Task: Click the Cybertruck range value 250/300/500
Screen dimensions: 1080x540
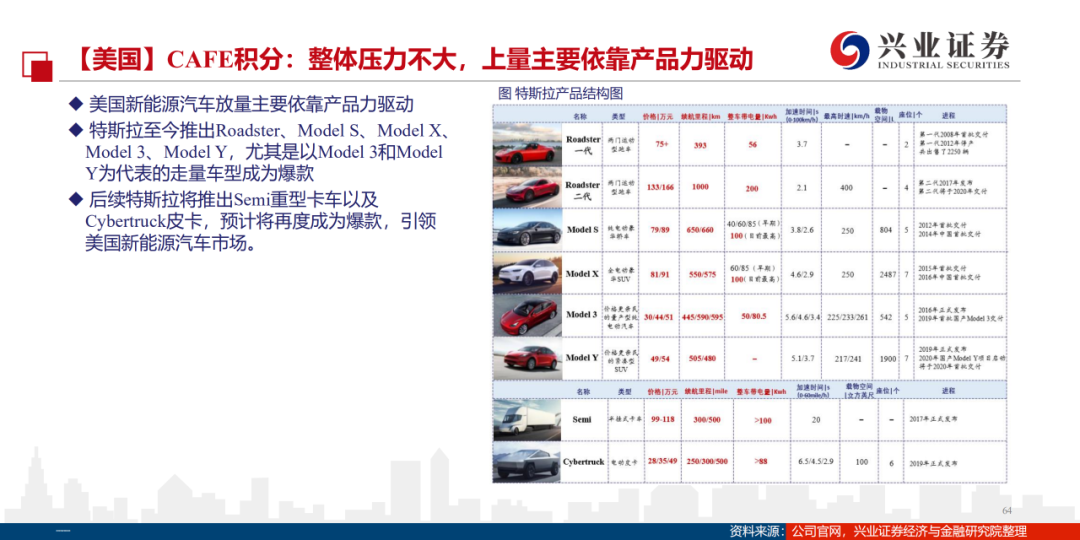Action: click(707, 461)
